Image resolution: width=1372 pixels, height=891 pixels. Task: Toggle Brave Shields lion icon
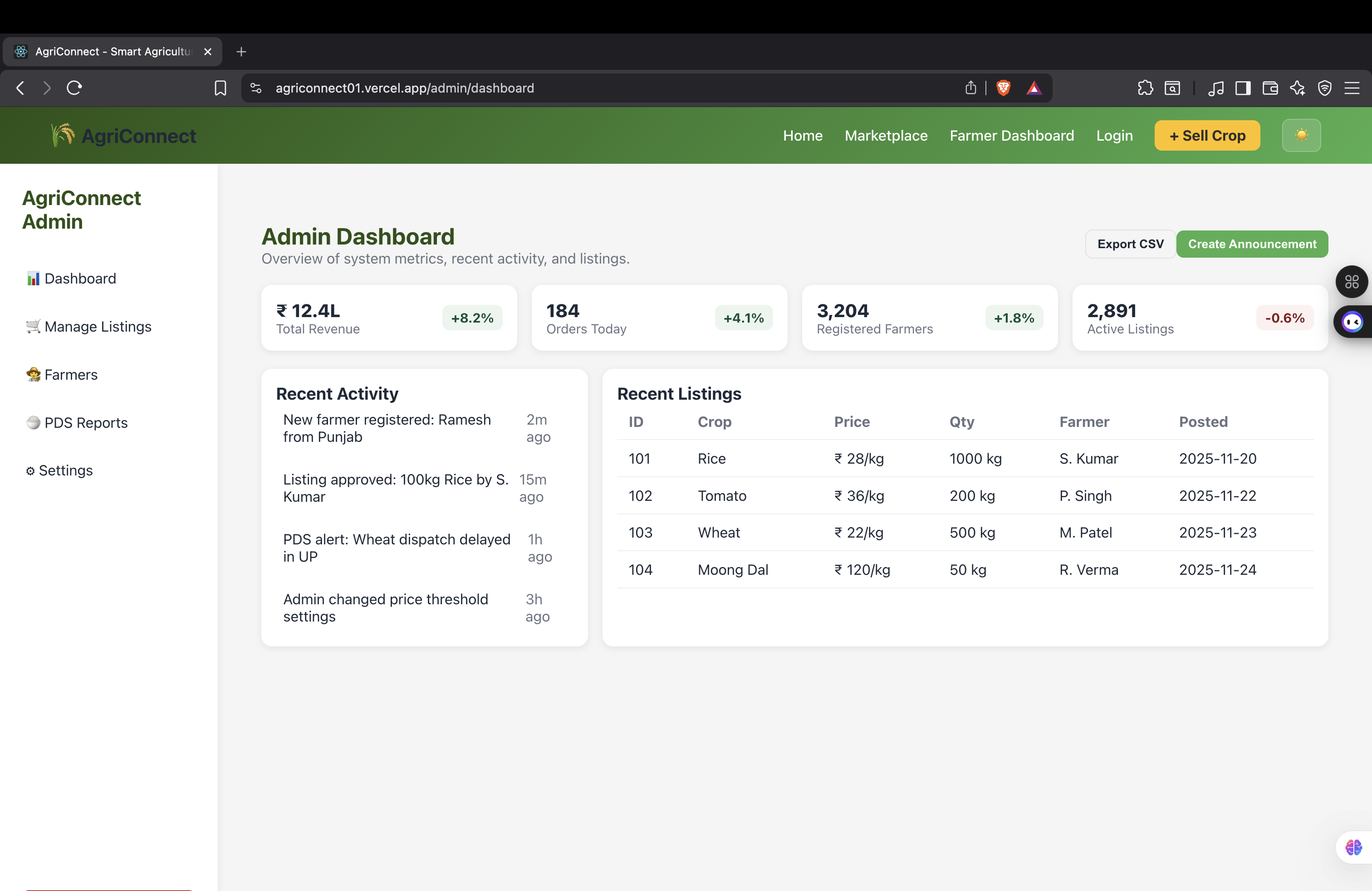point(1003,88)
